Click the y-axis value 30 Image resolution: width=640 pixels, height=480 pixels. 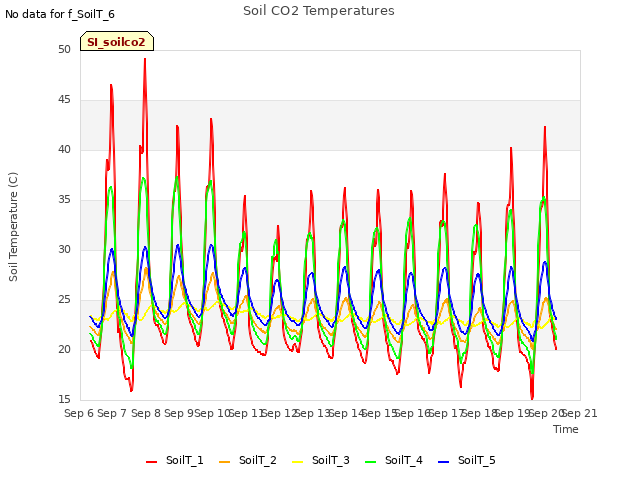tap(64, 249)
